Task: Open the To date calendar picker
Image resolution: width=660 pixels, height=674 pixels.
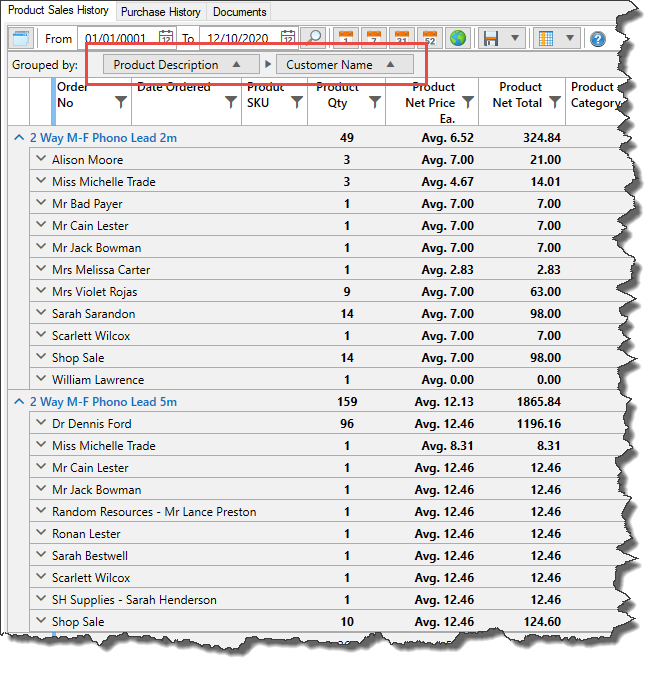Action: (x=288, y=38)
